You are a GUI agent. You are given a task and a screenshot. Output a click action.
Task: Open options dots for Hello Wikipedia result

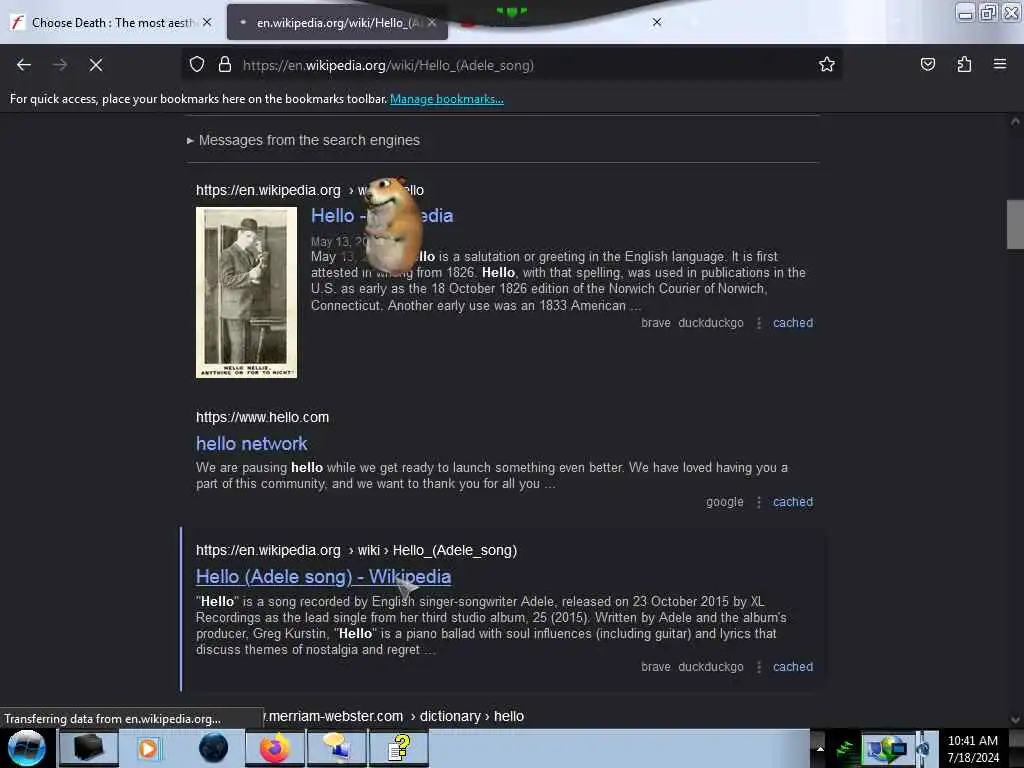pos(759,323)
